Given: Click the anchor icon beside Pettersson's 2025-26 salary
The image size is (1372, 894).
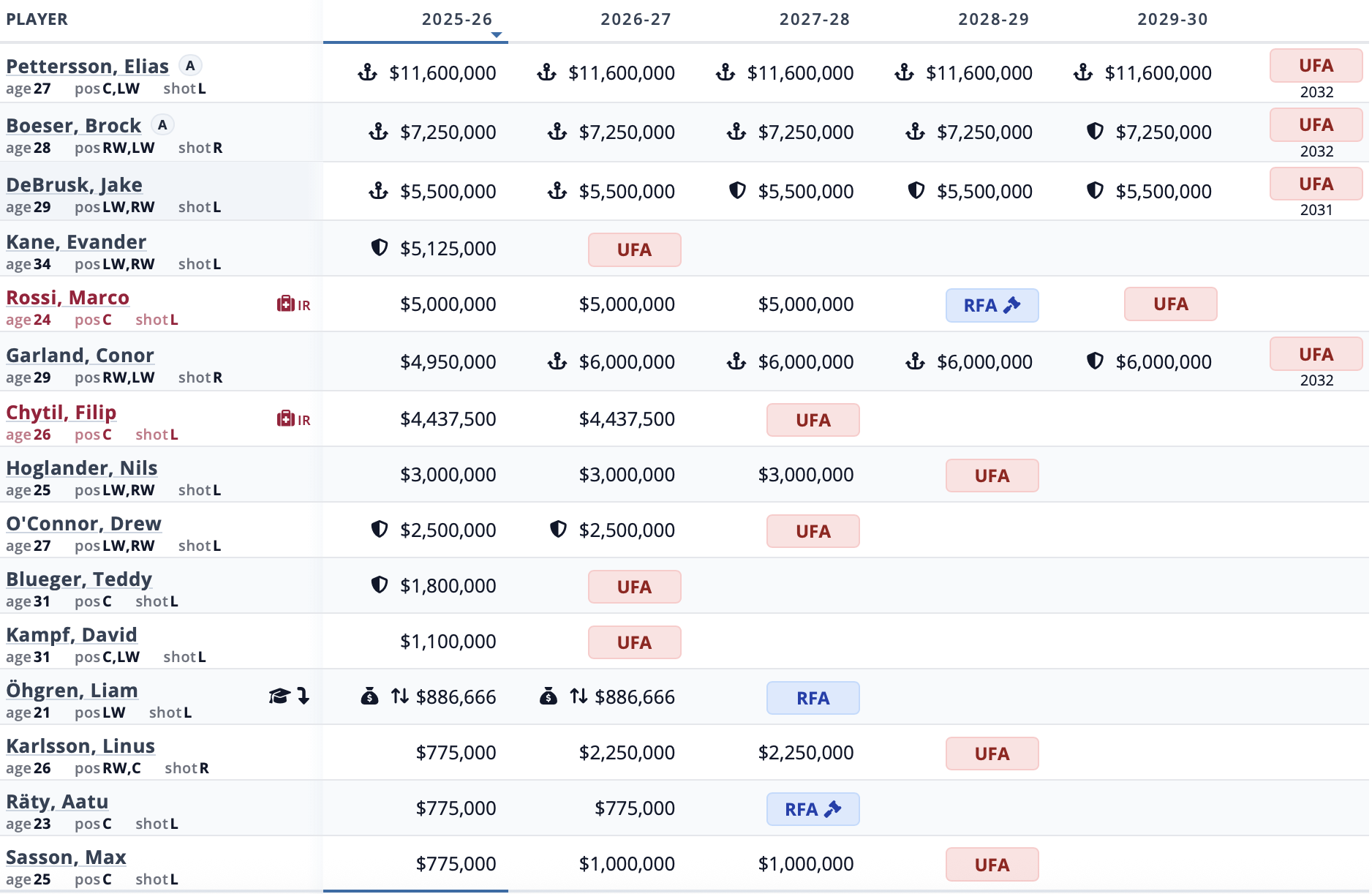Looking at the screenshot, I should point(367,72).
